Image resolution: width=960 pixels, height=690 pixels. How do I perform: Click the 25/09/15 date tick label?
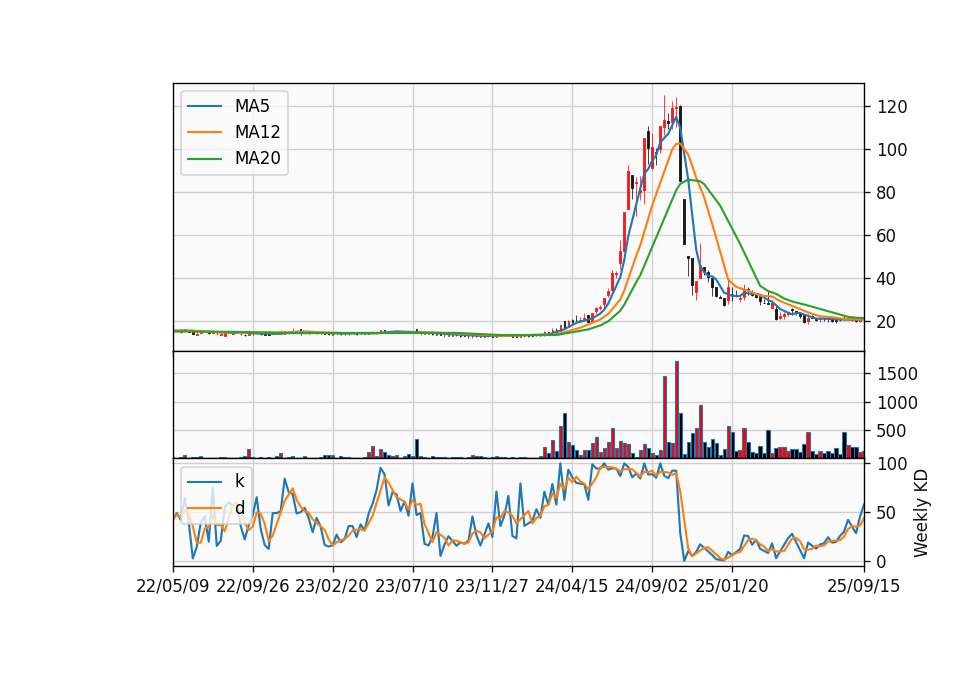[x=864, y=586]
